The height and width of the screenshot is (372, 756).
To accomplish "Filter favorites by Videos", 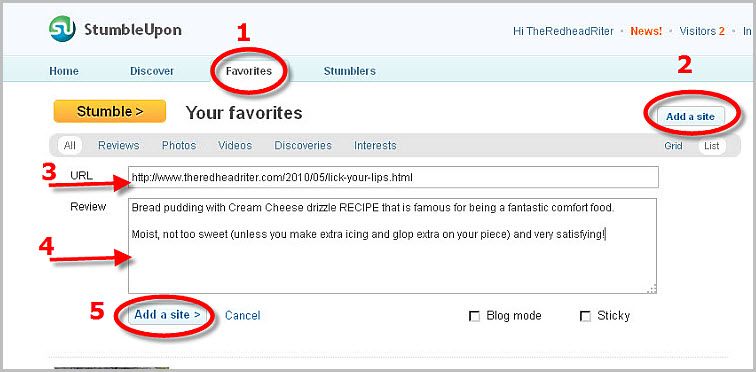I will [x=235, y=146].
